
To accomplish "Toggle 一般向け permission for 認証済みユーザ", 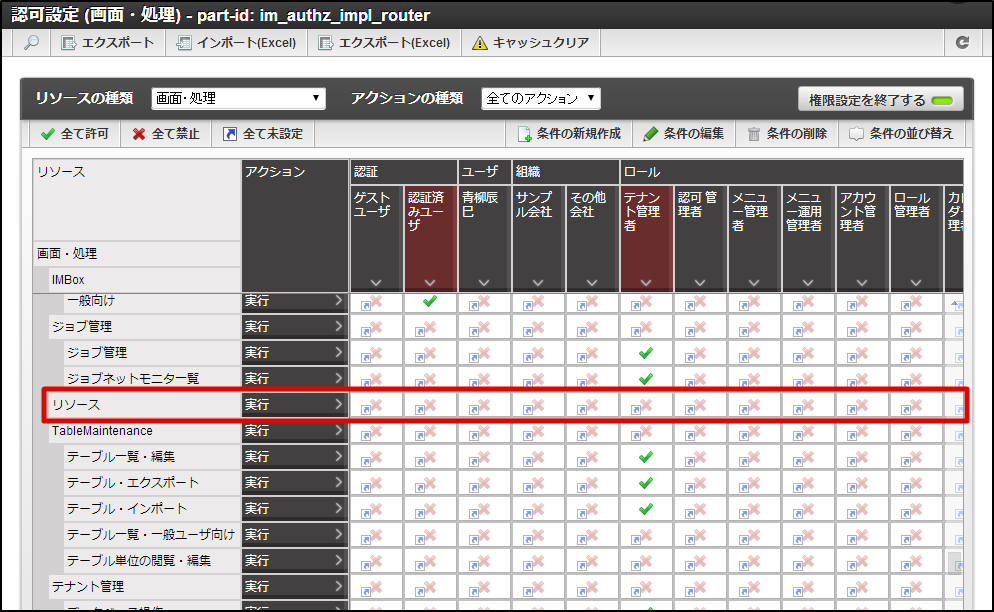I will pos(430,301).
